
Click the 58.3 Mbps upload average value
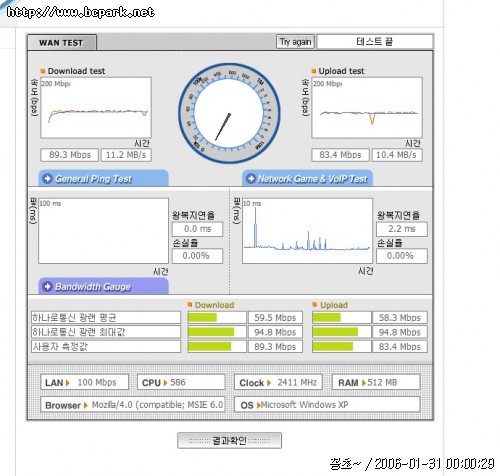(x=400, y=318)
